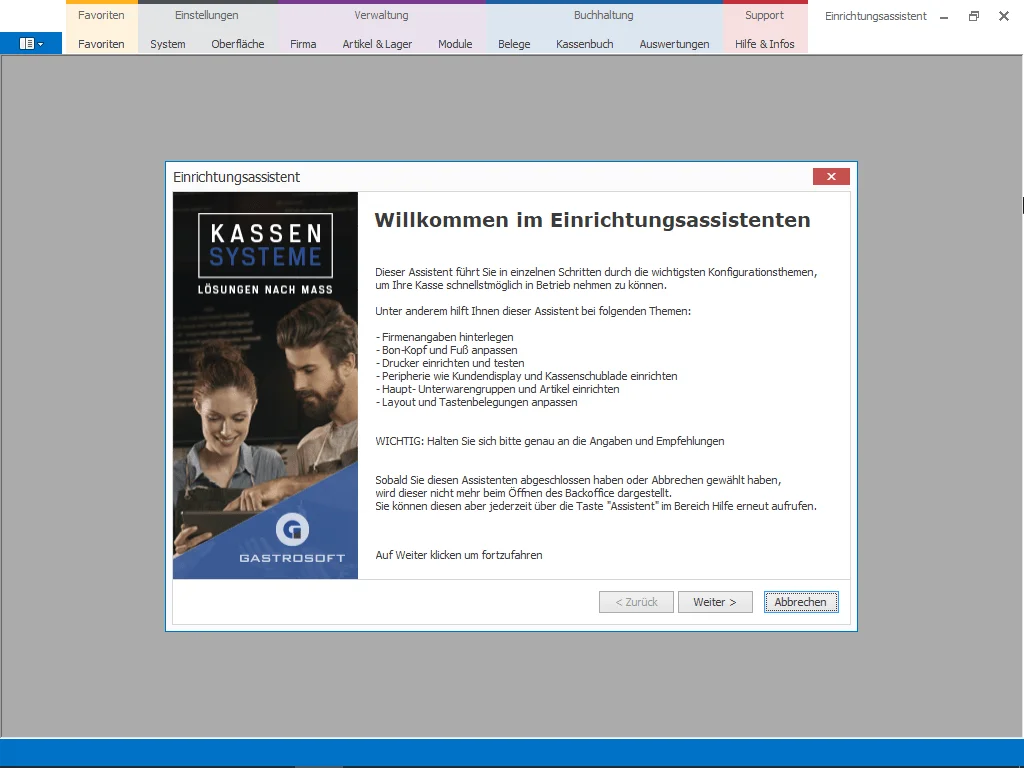
Task: Open the Module section
Action: coord(455,44)
